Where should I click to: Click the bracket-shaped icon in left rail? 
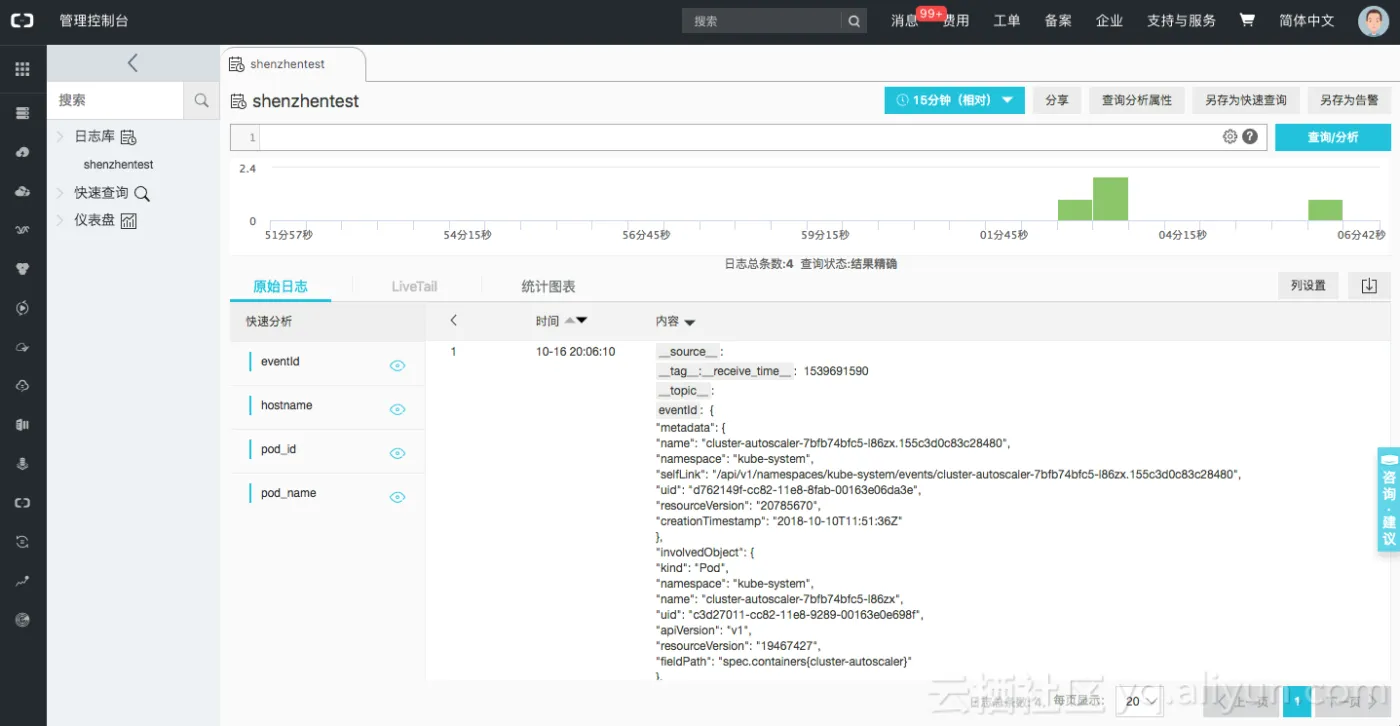(x=22, y=502)
